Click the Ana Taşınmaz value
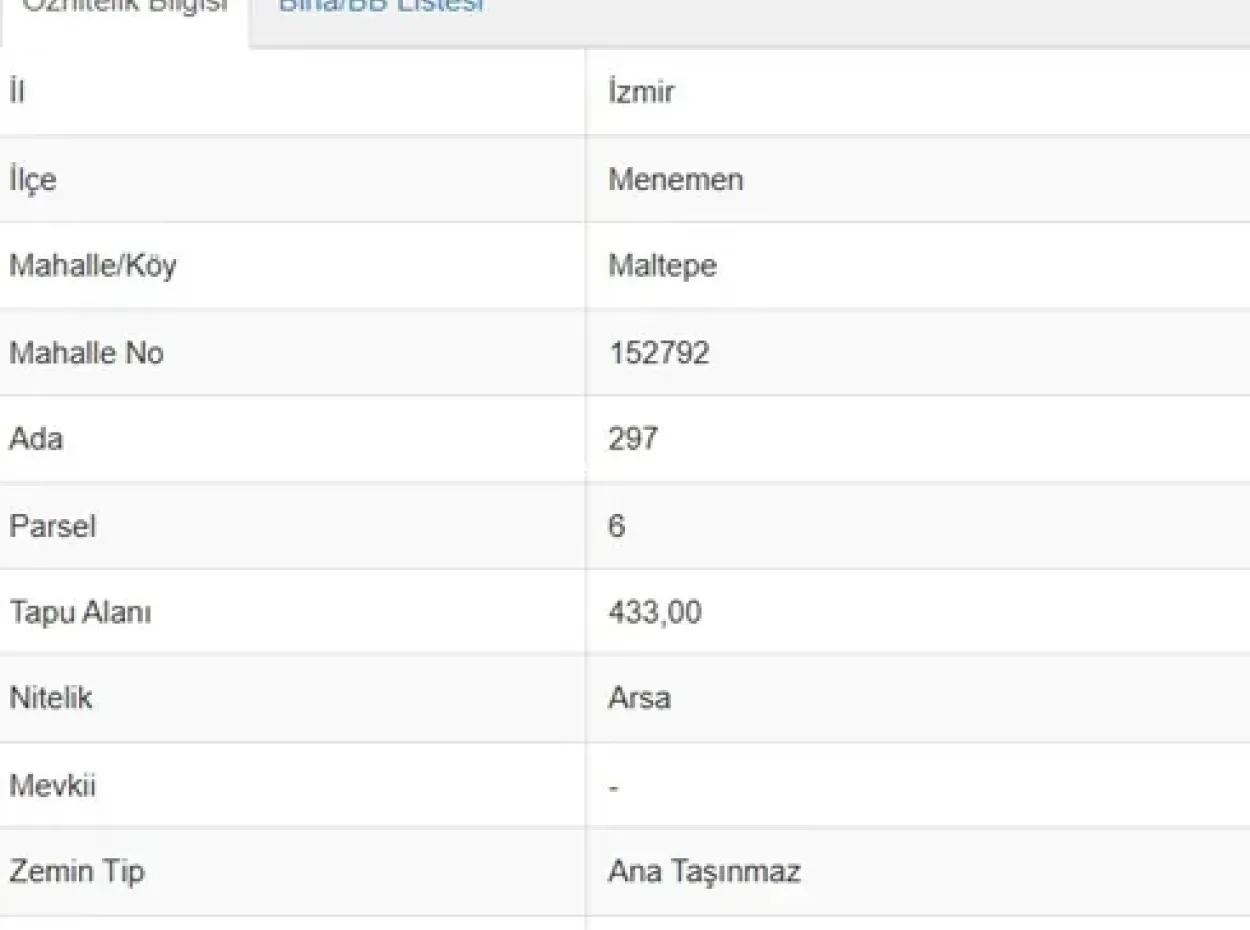1250x930 pixels. (704, 872)
